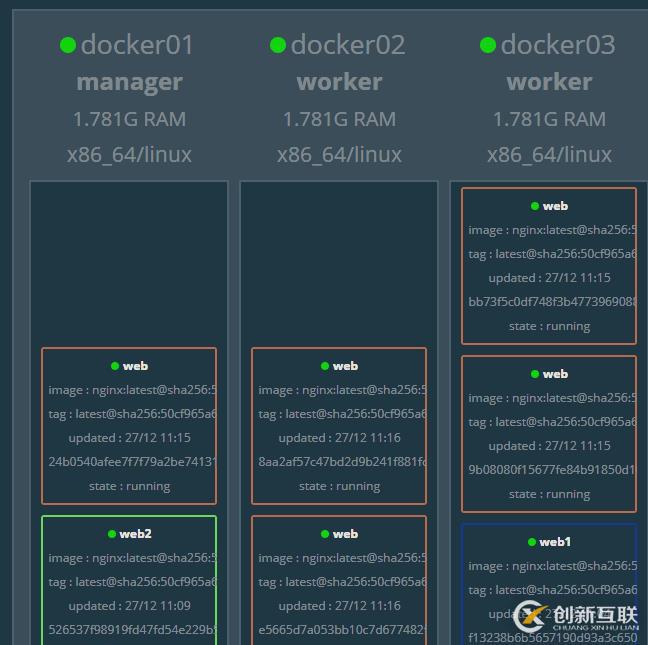The width and height of the screenshot is (648, 645).
Task: Click updated 27/12 11:16 in the e5665d7a053 card
Action: (339, 606)
